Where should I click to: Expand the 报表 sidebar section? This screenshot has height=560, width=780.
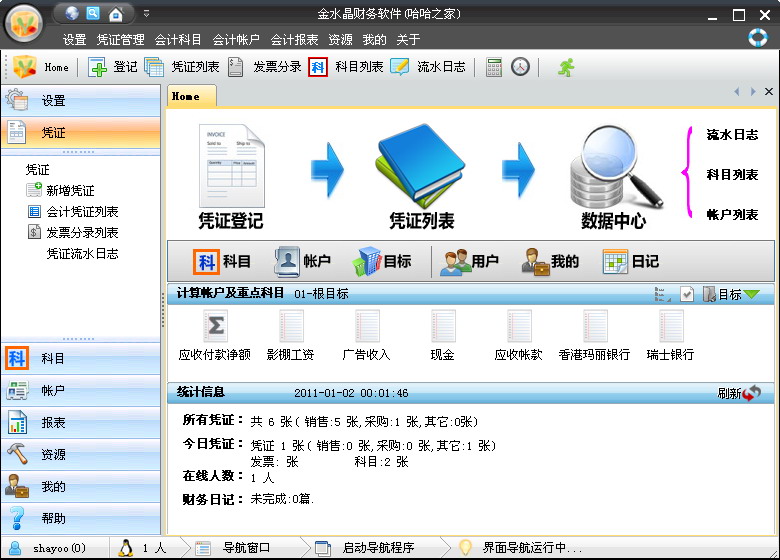[x=81, y=422]
